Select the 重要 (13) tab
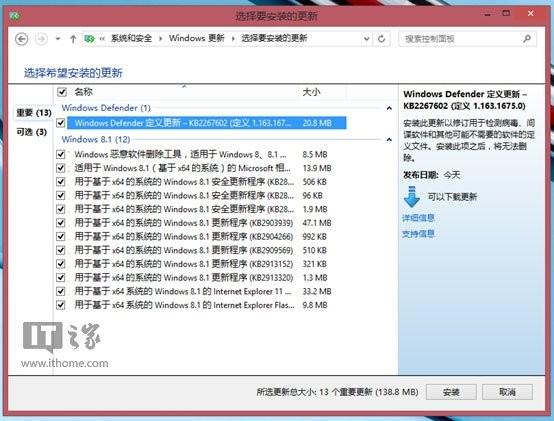Viewport: 554px width, 421px height. pyautogui.click(x=34, y=113)
